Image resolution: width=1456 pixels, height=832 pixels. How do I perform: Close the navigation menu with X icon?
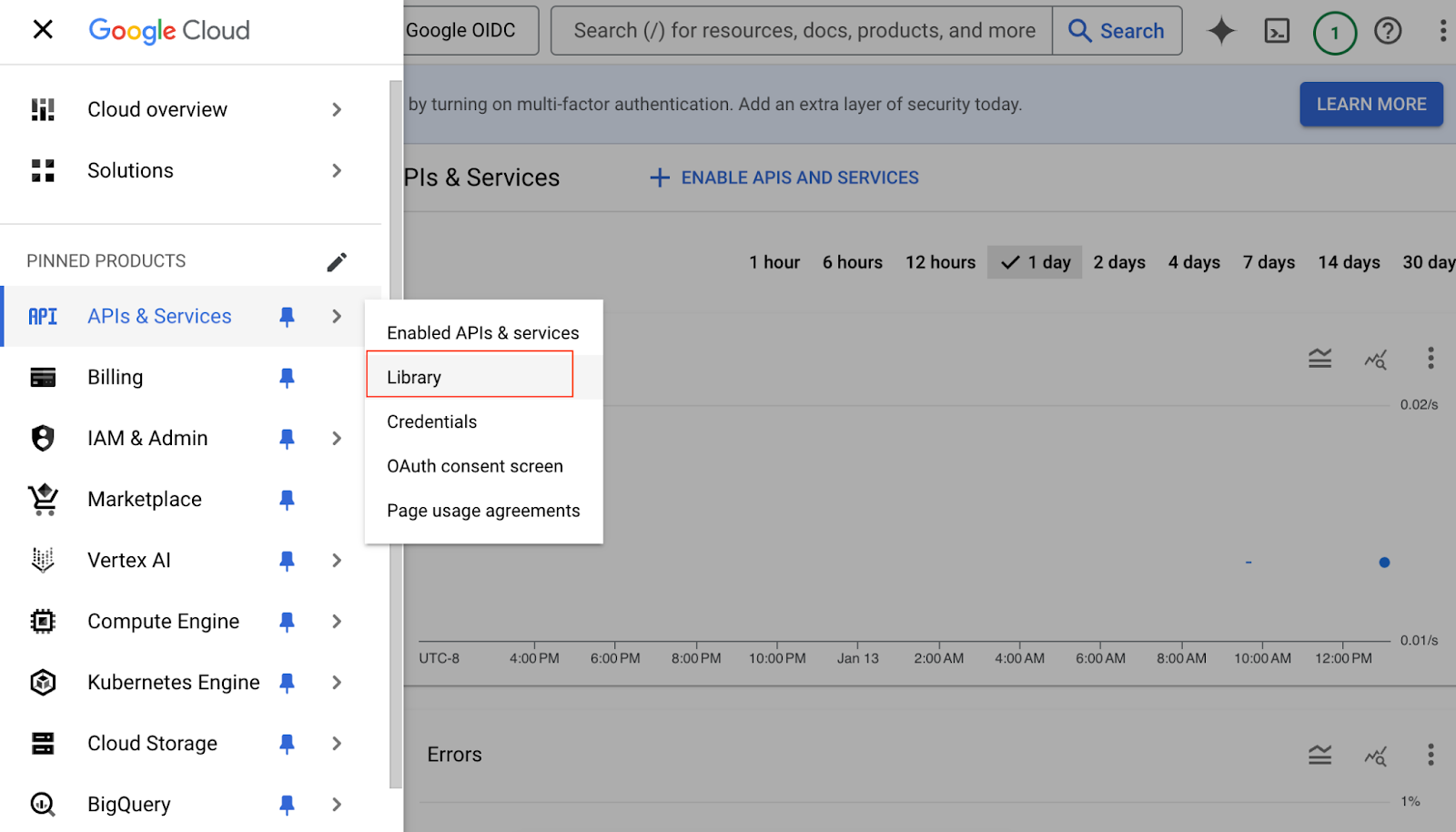coord(43,30)
